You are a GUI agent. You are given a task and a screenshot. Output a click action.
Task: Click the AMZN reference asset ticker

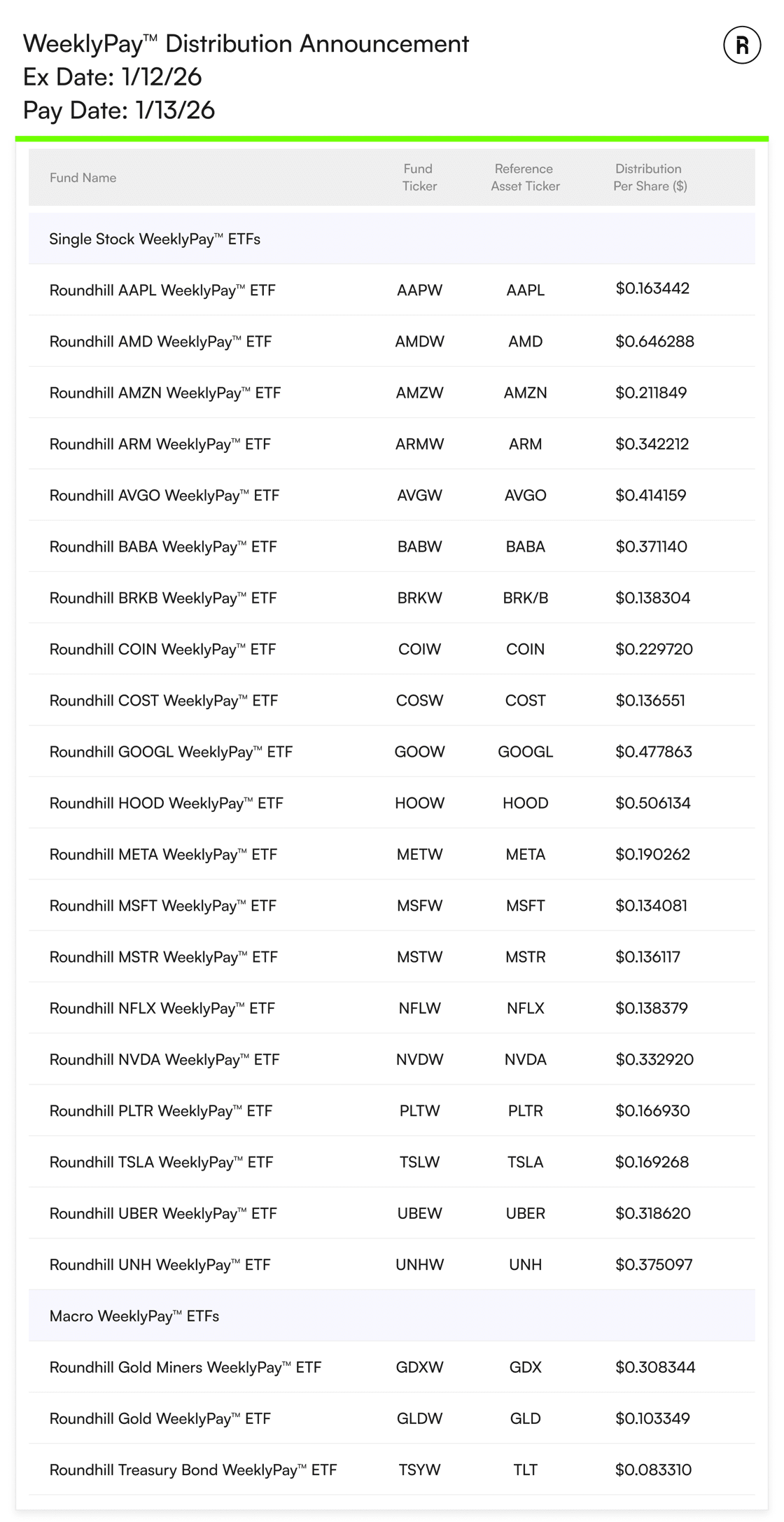pos(525,393)
